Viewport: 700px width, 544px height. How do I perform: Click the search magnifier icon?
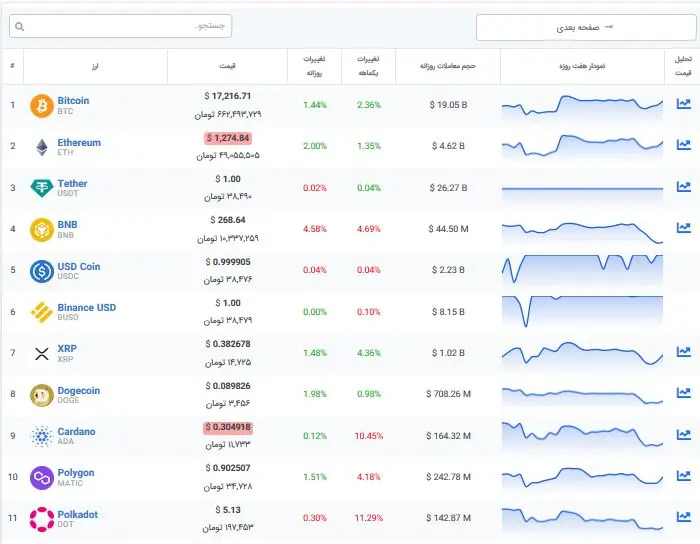[19, 27]
